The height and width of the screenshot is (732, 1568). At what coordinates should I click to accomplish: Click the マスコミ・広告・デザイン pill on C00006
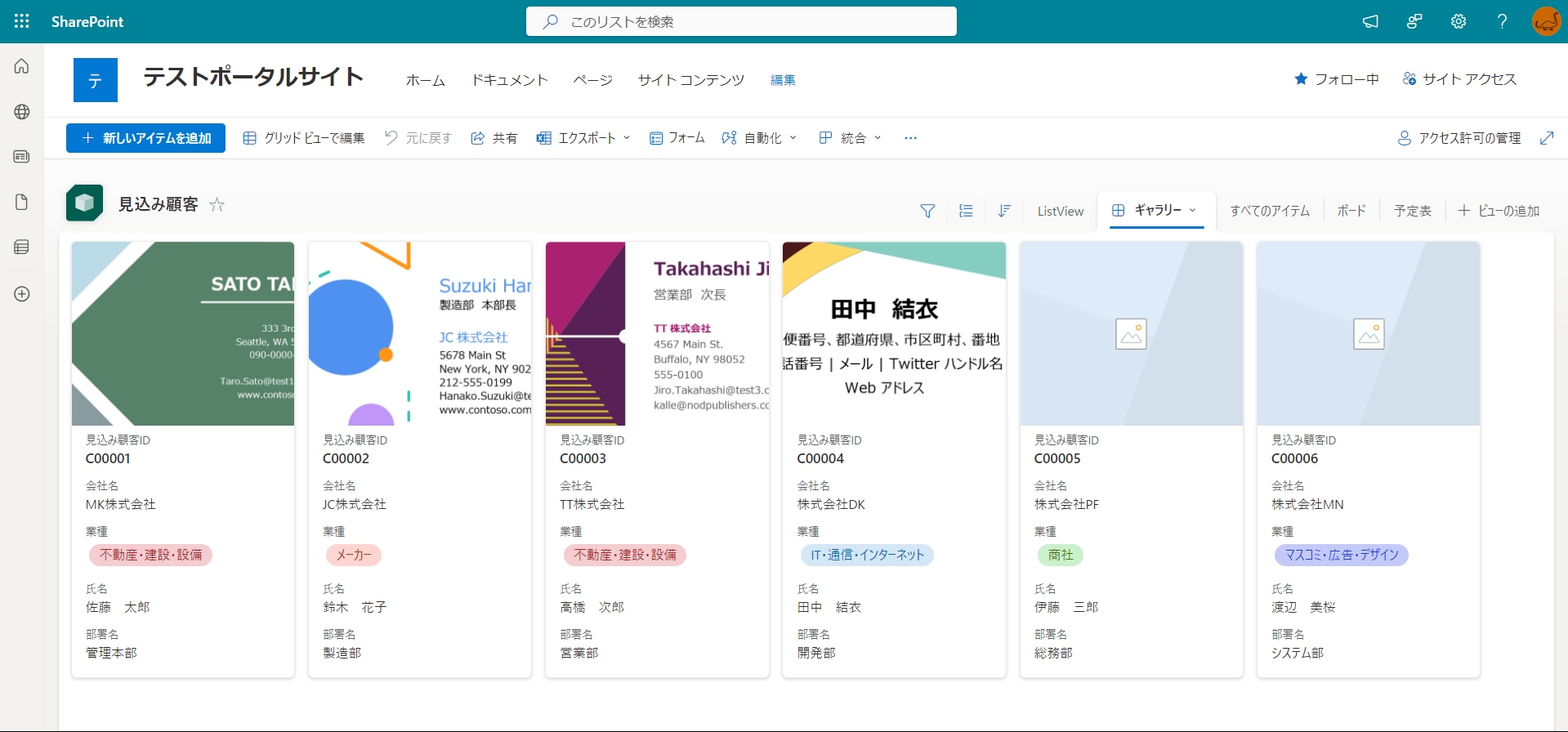(x=1342, y=555)
